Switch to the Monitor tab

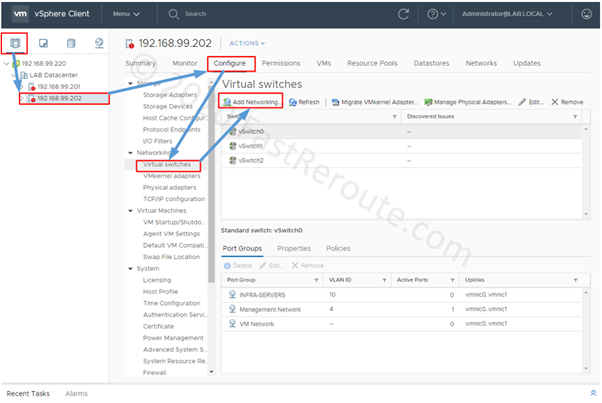click(x=185, y=63)
